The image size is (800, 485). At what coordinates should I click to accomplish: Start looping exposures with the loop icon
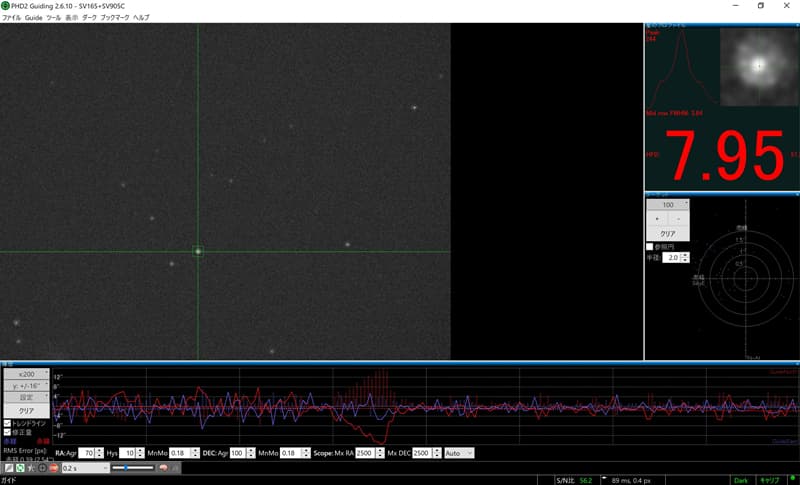[x=19, y=467]
